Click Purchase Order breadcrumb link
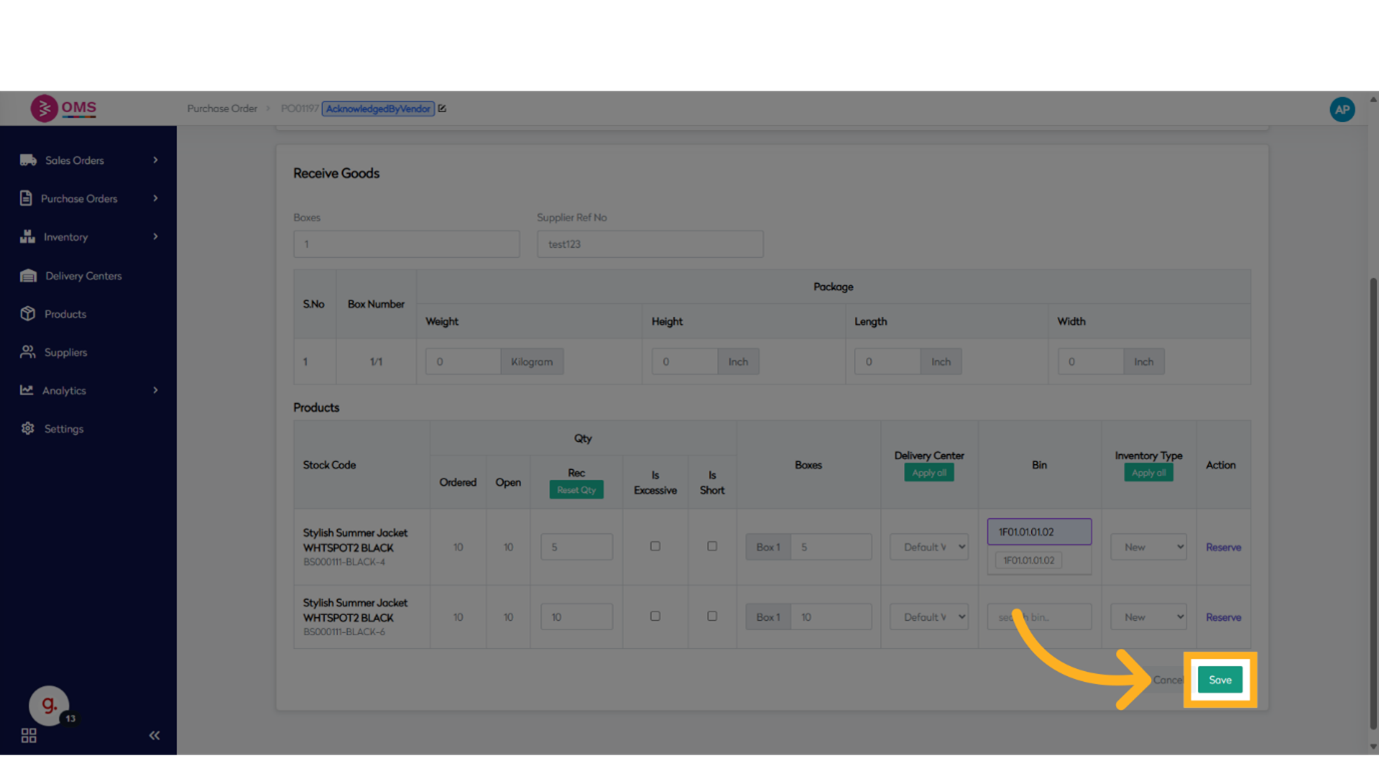1379x776 pixels. click(x=222, y=109)
